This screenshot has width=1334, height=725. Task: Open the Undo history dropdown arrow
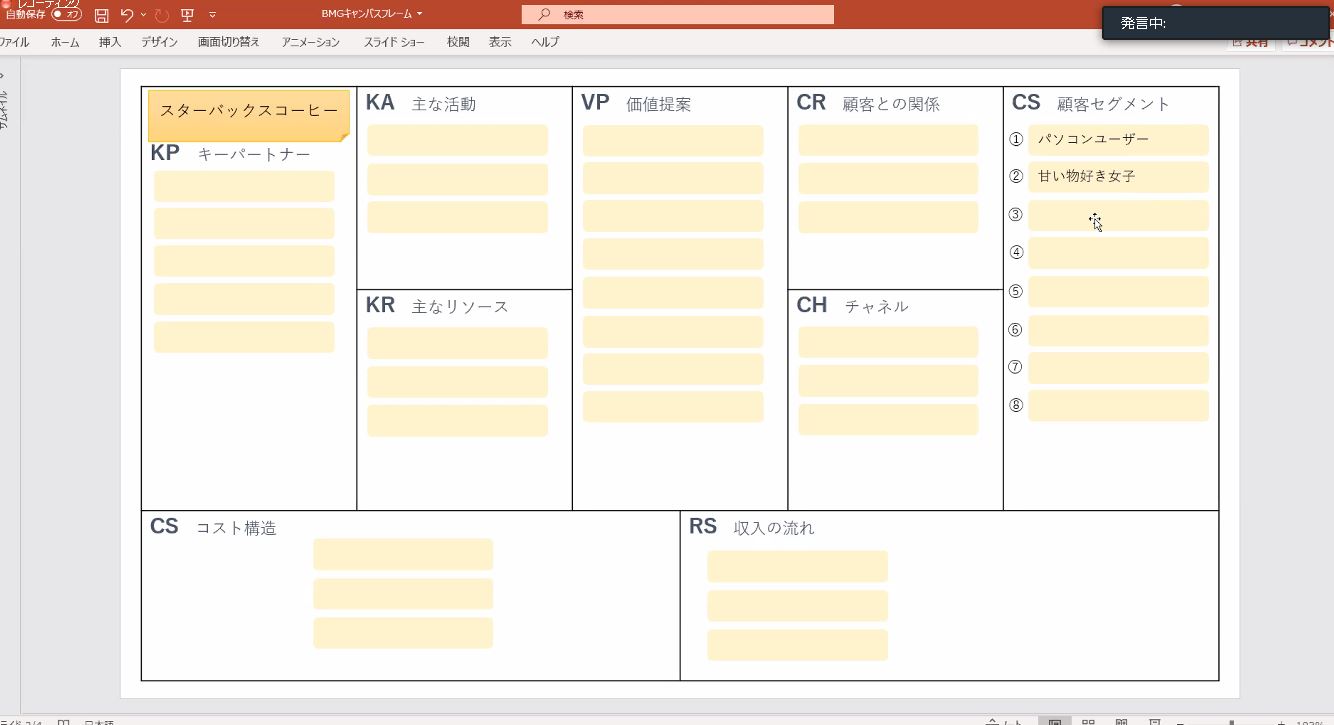tap(143, 15)
